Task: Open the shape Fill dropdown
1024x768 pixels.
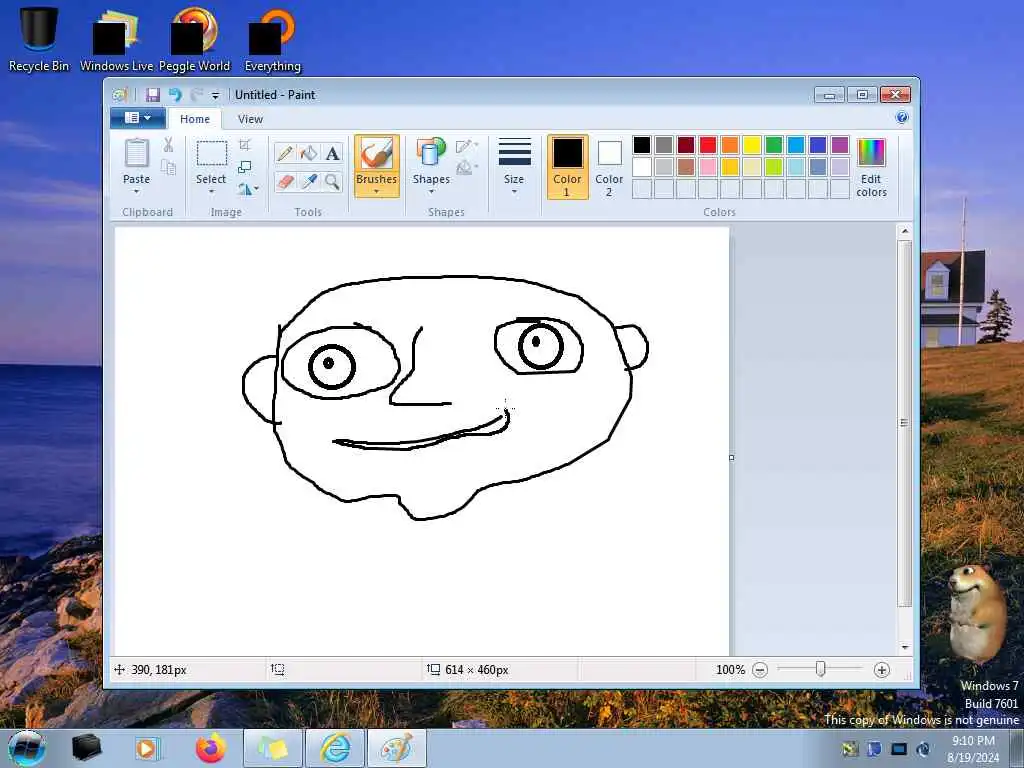Action: click(x=467, y=168)
